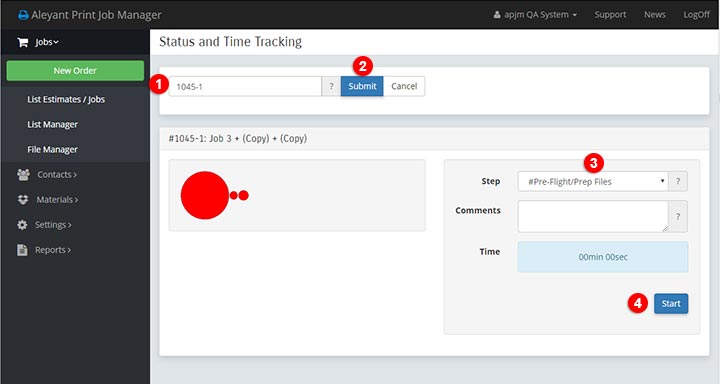
Task: Open the Support link
Action: 610,15
